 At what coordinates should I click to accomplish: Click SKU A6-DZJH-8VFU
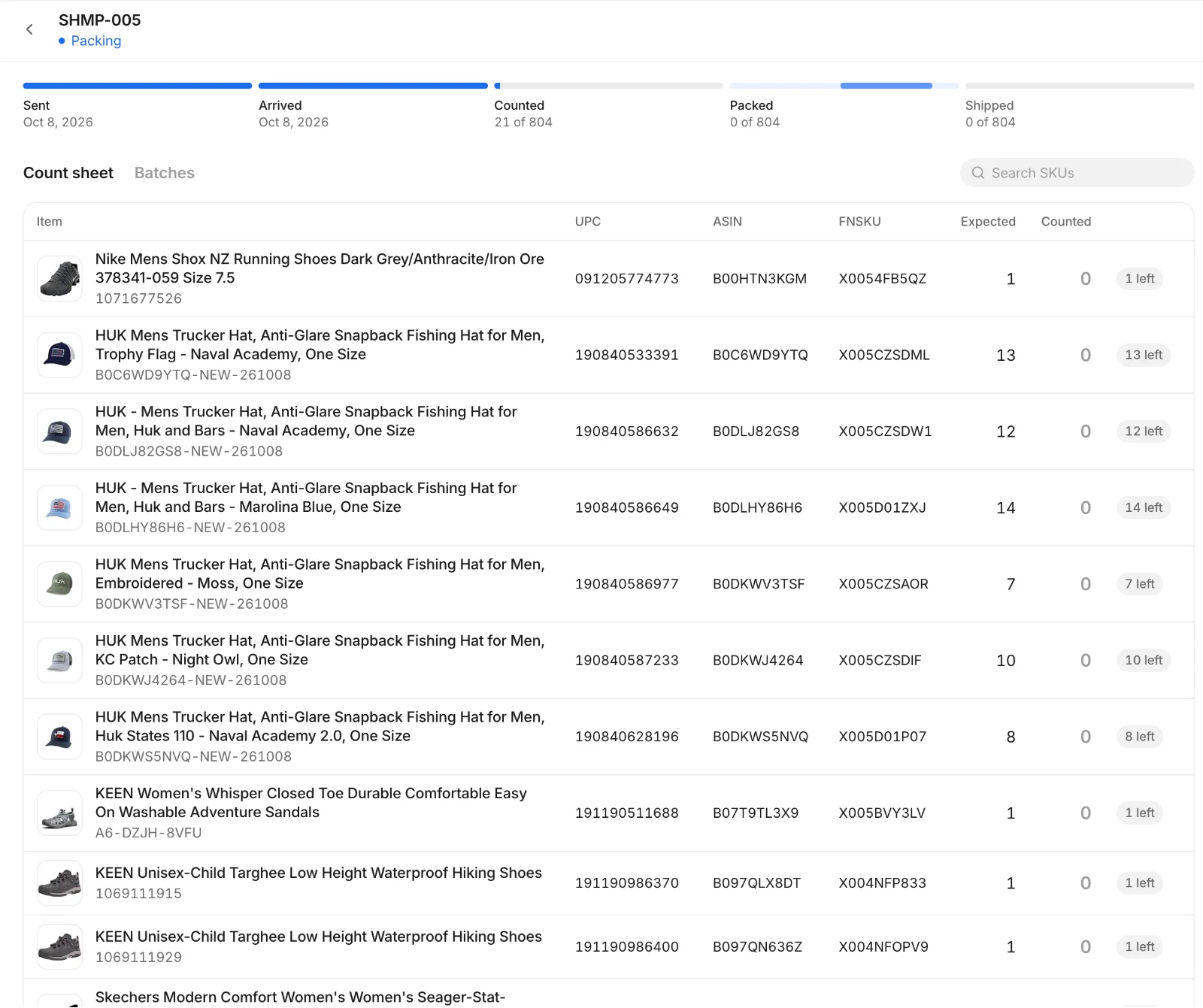click(x=148, y=833)
